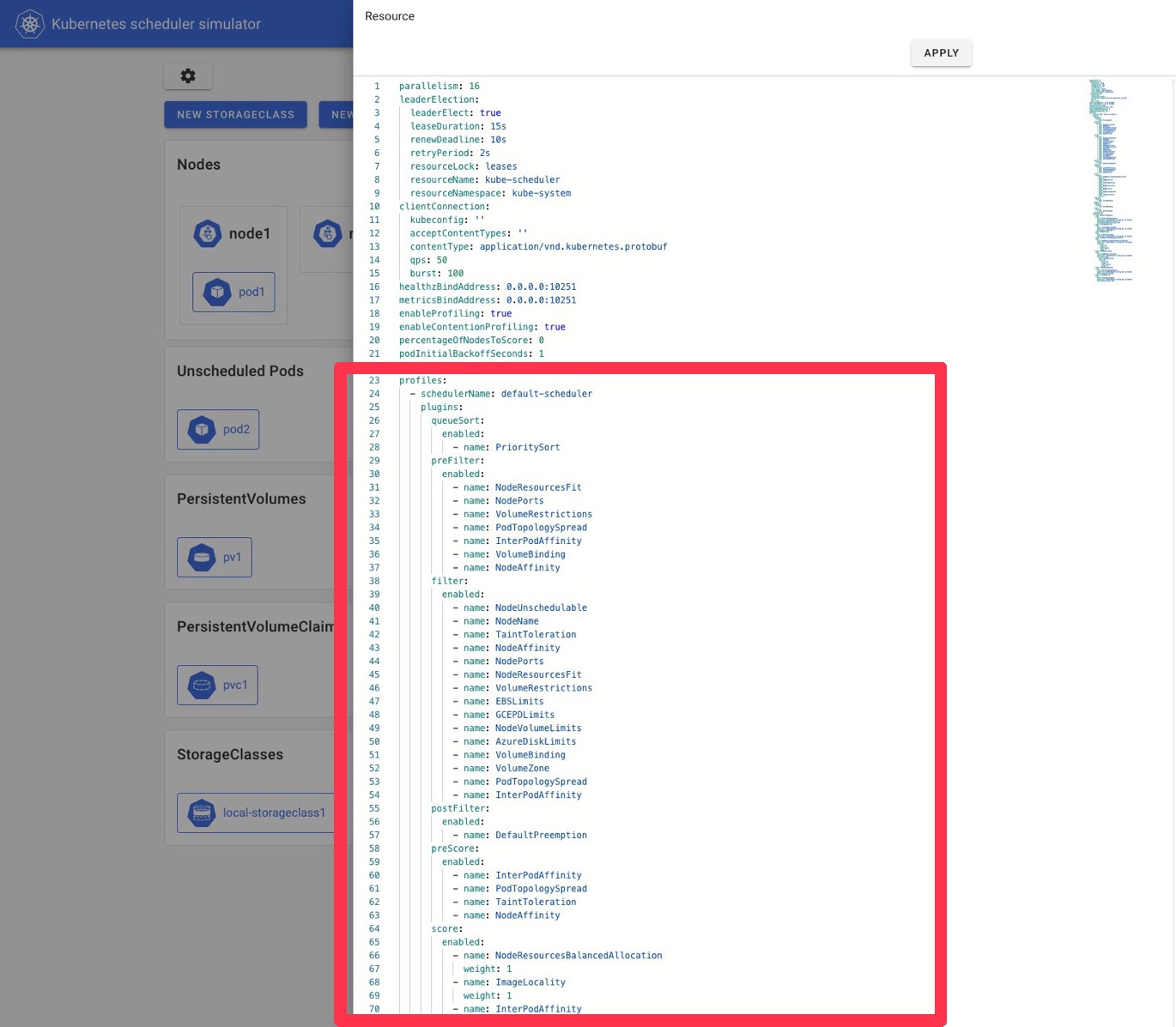Click 'name: ImageLocality' line
The height and width of the screenshot is (1027, 1176).
tap(509, 982)
